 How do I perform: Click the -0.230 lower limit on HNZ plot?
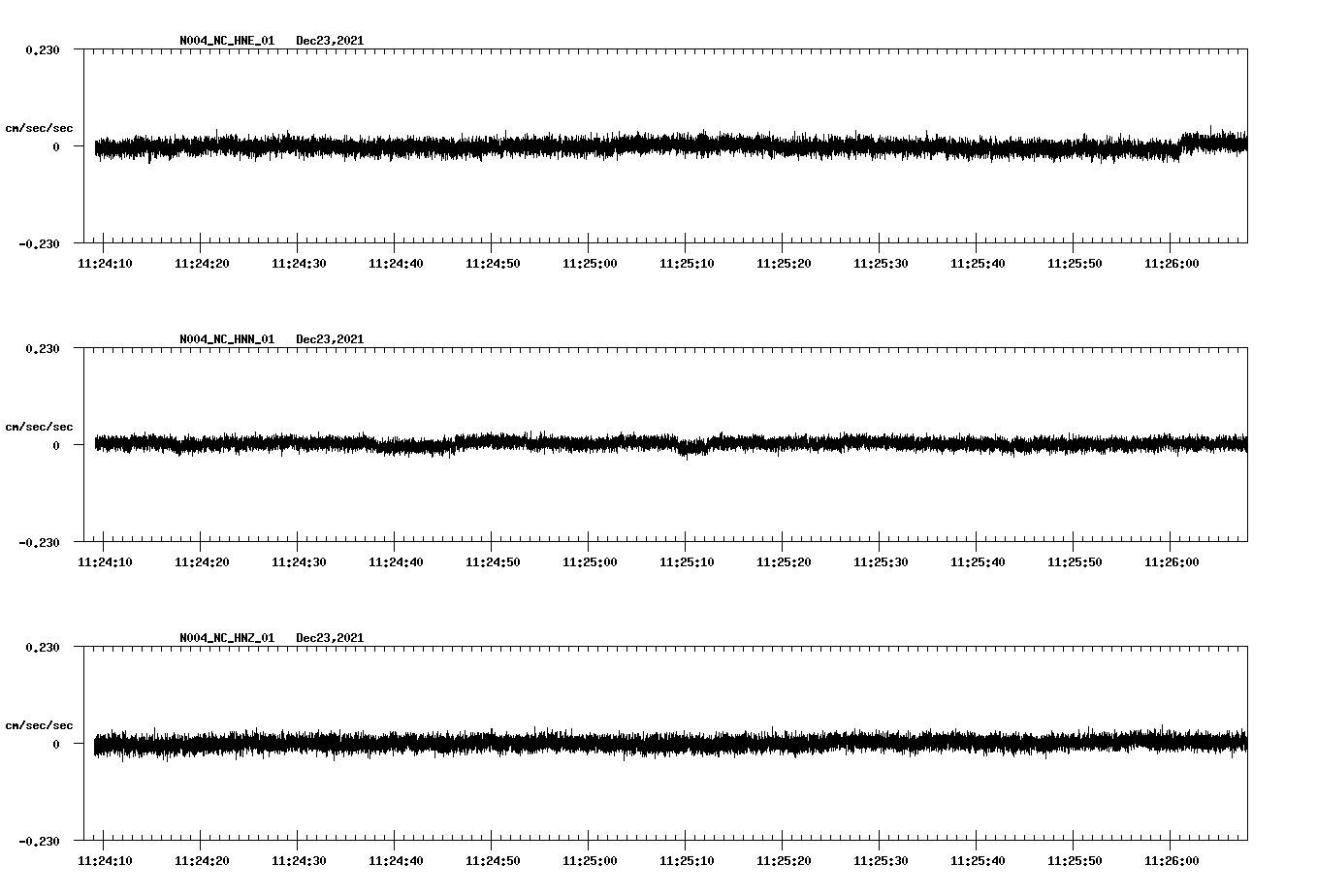click(x=40, y=841)
